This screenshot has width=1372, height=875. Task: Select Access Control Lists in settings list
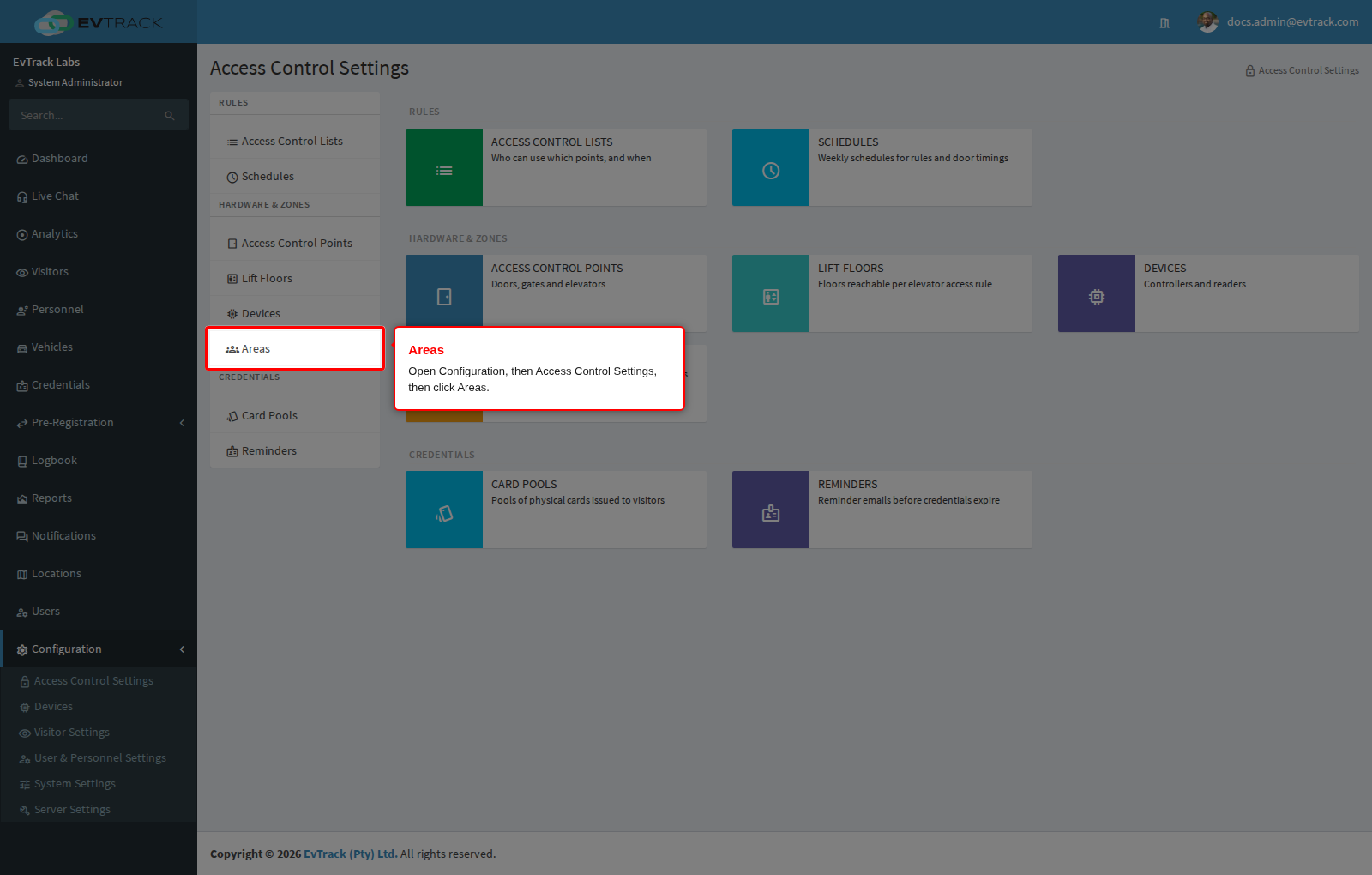tap(295, 142)
